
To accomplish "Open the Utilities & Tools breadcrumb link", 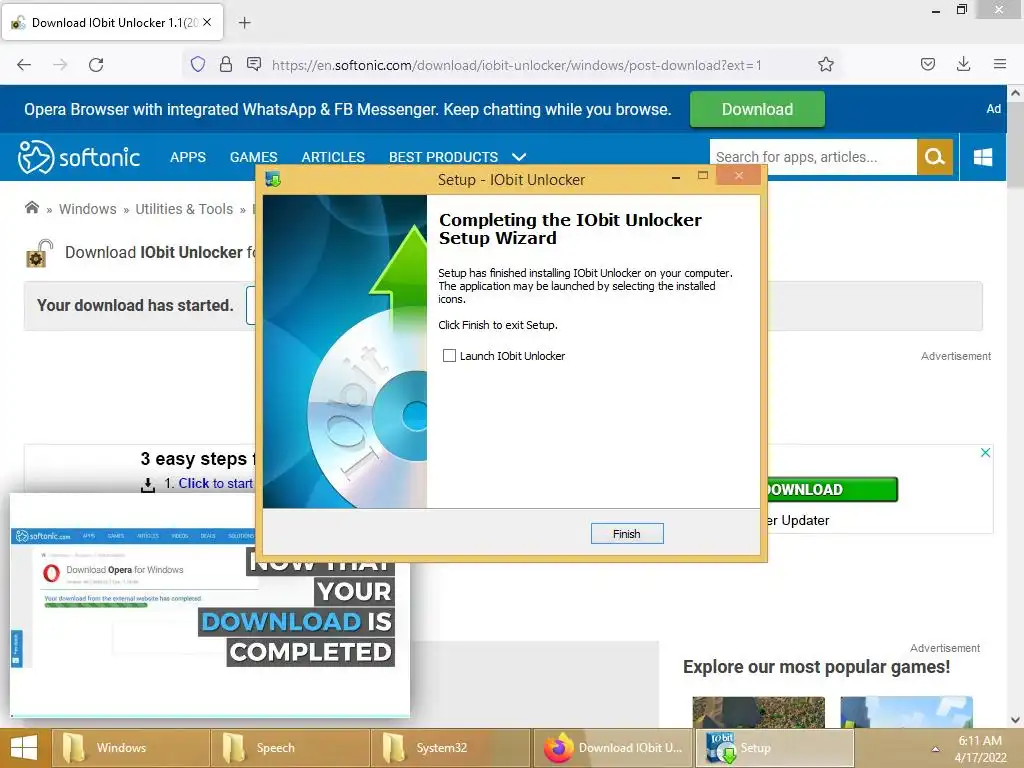I will (x=184, y=209).
